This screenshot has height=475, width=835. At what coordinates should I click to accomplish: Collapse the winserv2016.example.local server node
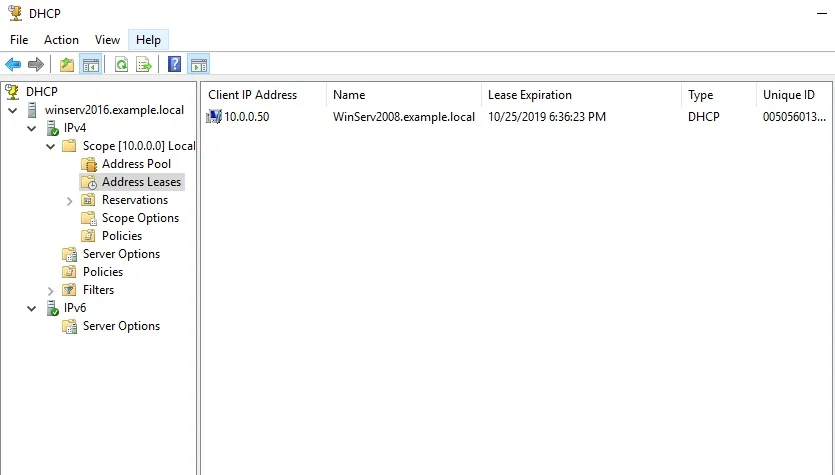[13, 110]
